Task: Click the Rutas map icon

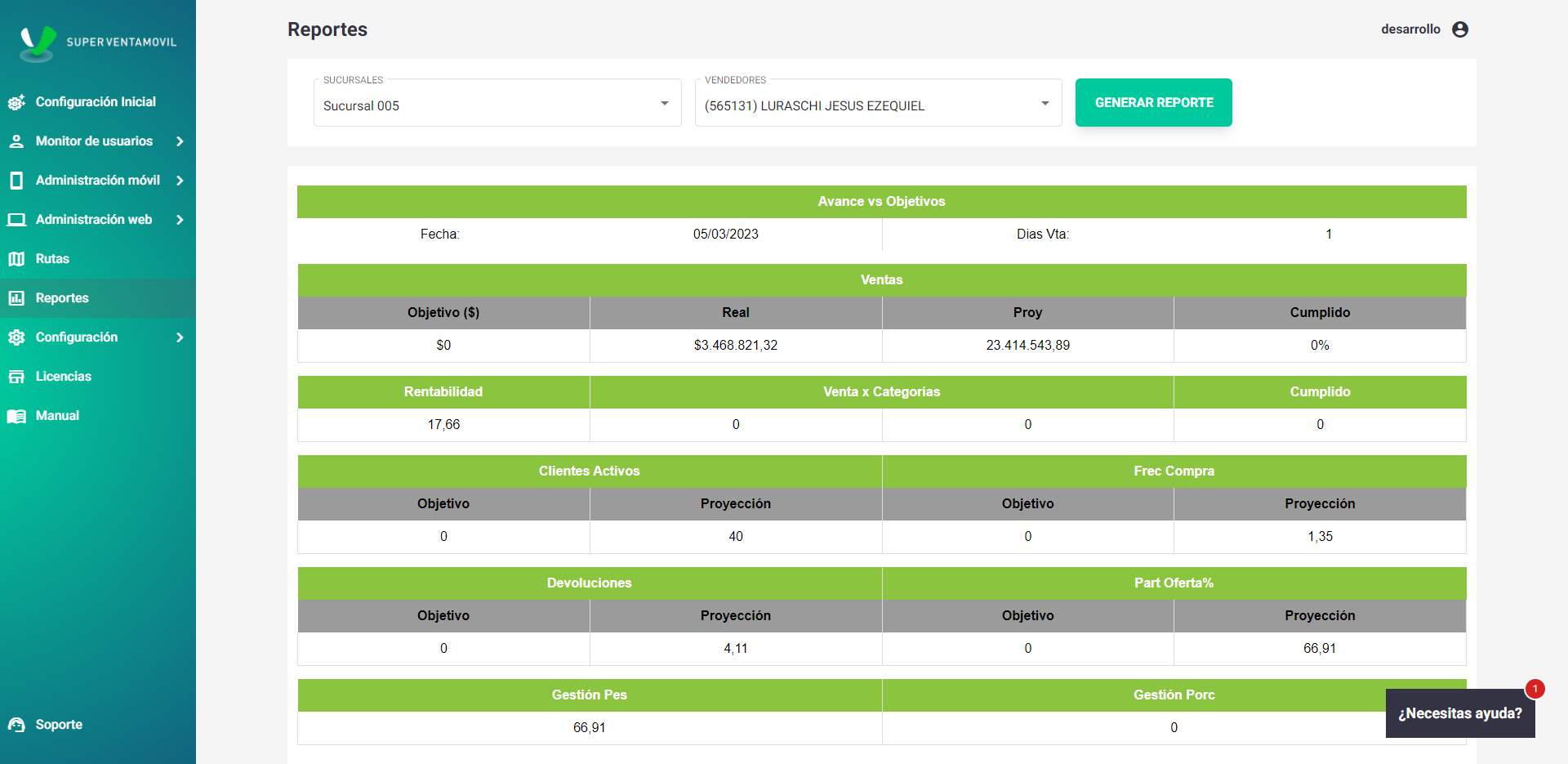Action: pos(16,259)
